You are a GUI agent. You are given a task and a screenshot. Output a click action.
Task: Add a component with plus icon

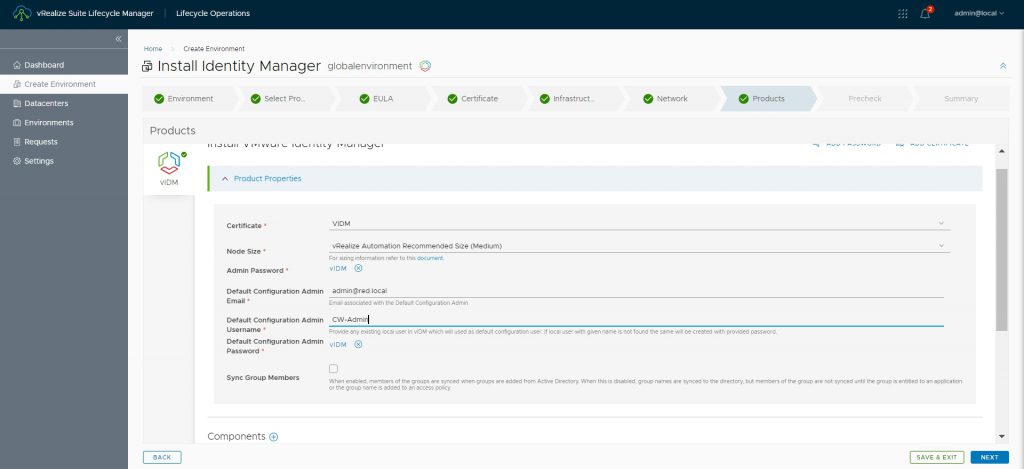[x=274, y=437]
